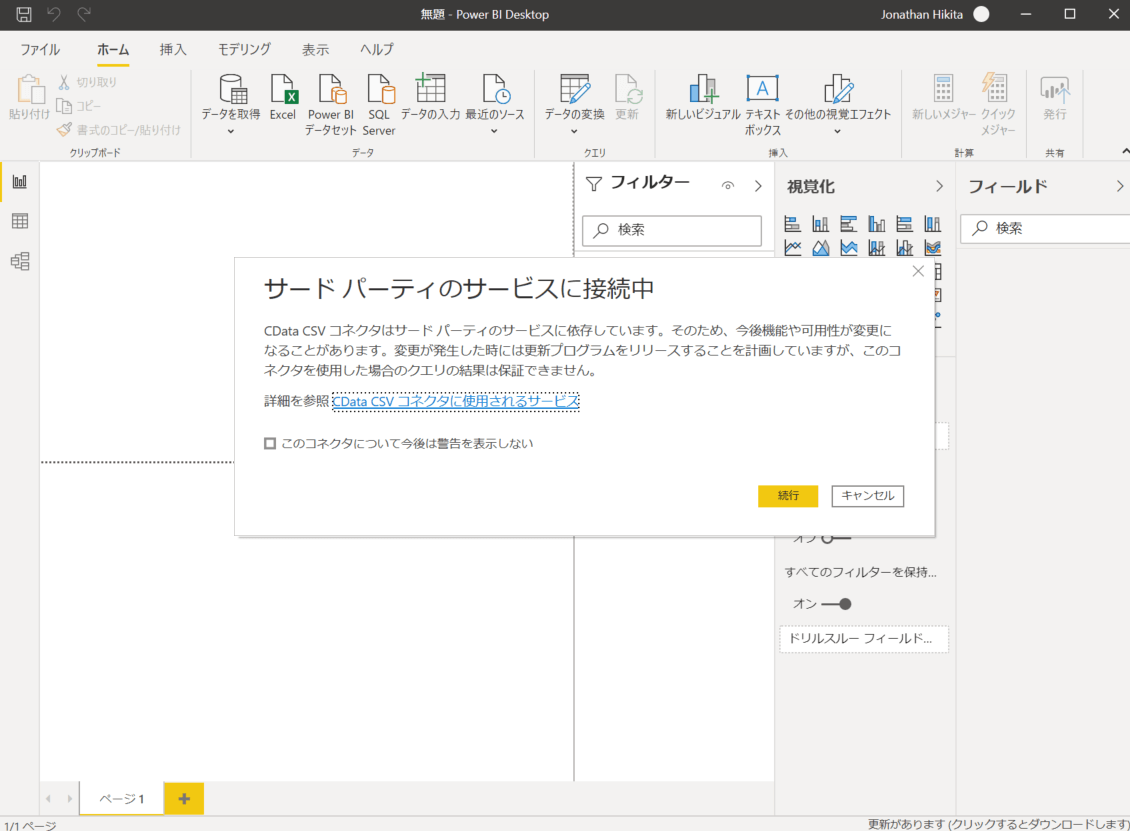Viewport: 1130px width, 831px height.
Task: Click the キャンセル button in the dialog
Action: point(868,496)
